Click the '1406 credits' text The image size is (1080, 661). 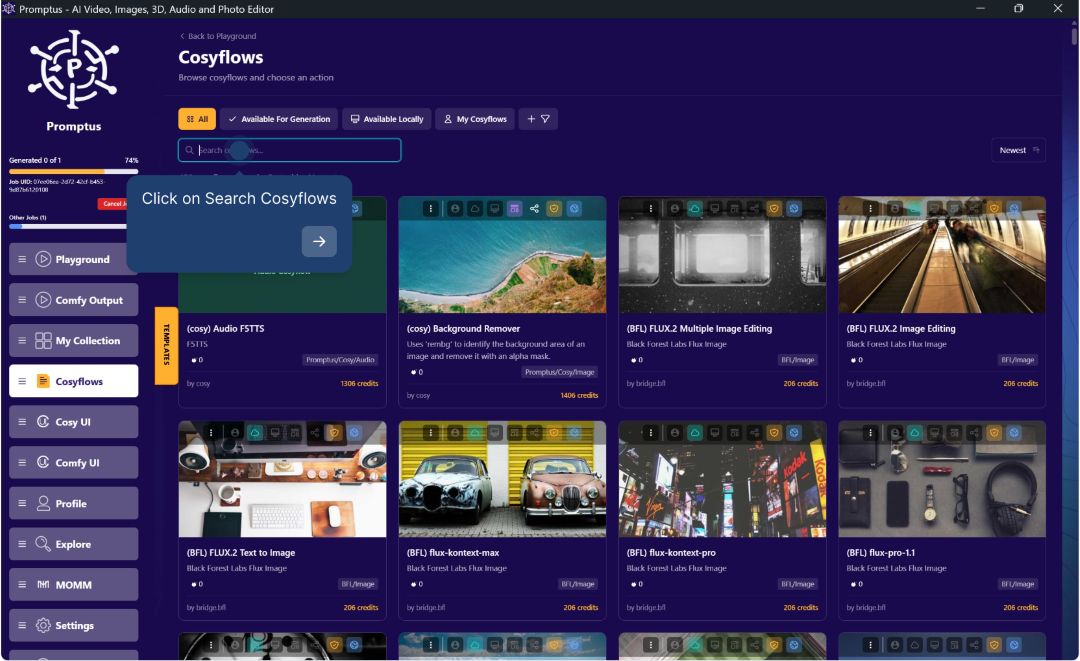click(x=579, y=395)
